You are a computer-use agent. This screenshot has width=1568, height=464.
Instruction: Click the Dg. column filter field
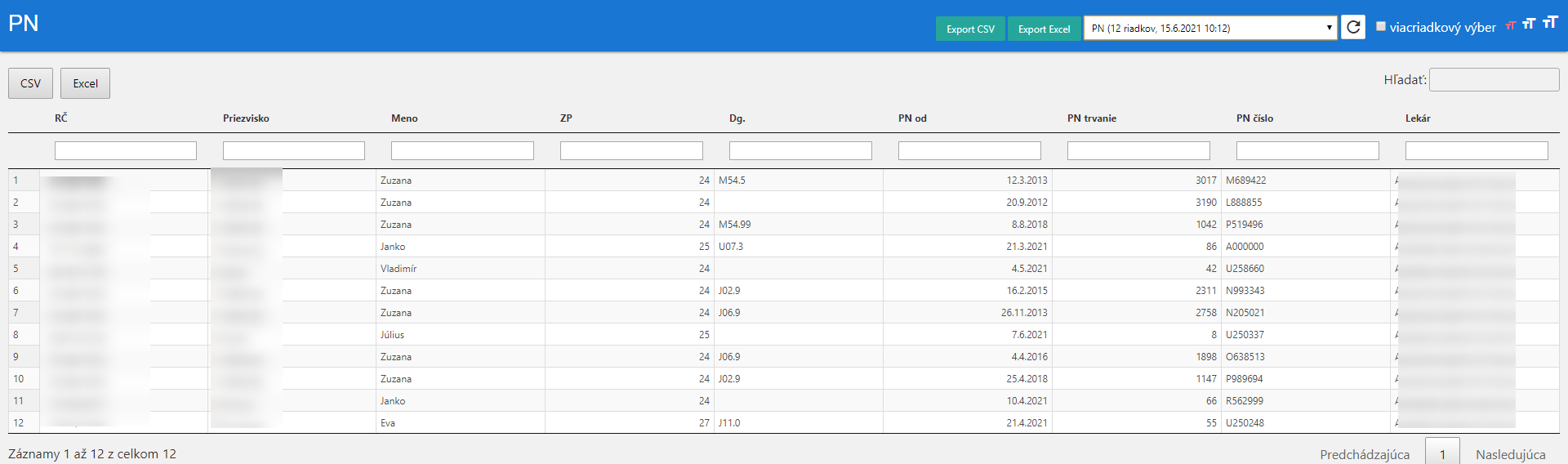800,150
